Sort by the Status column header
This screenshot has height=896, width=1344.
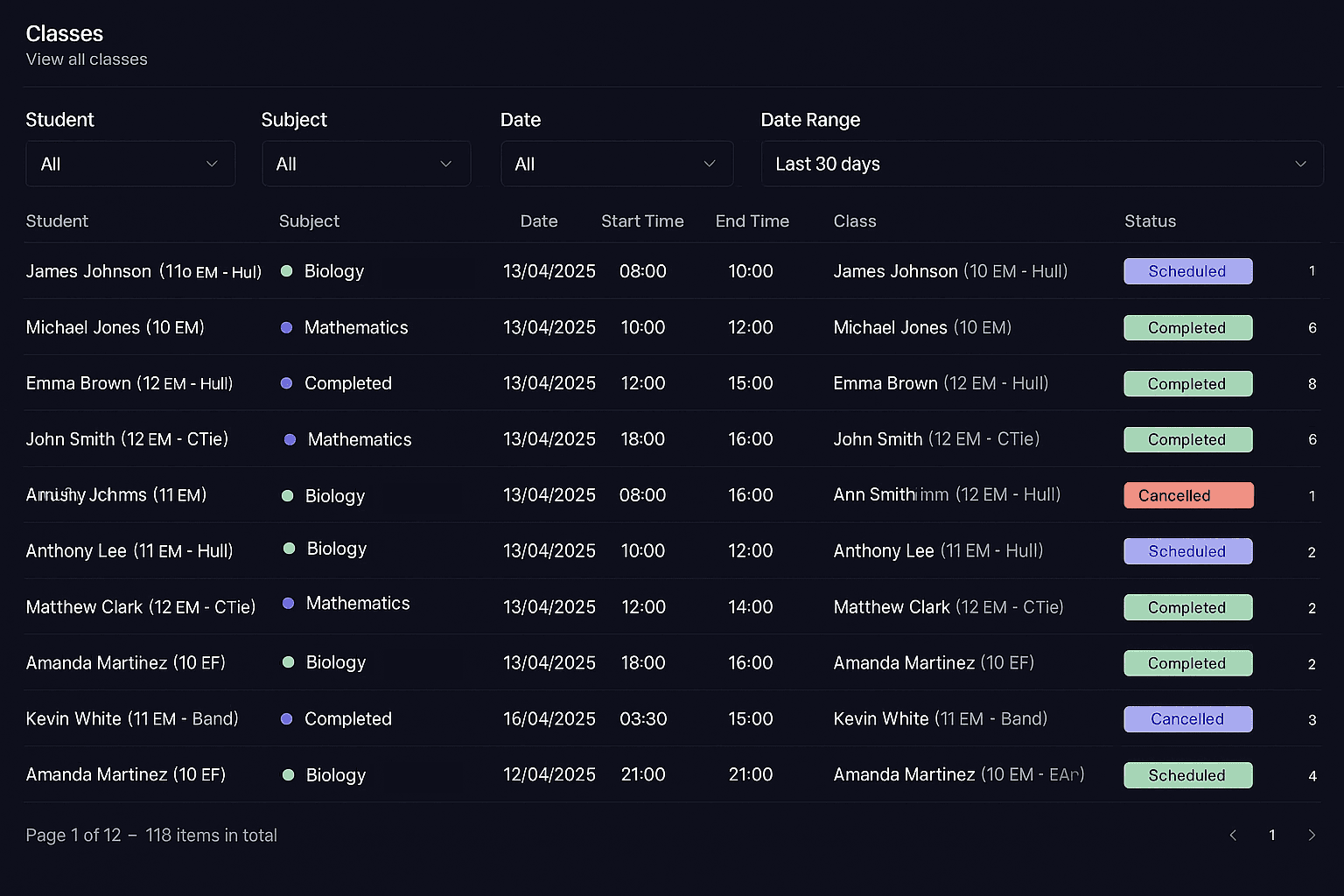click(1150, 221)
